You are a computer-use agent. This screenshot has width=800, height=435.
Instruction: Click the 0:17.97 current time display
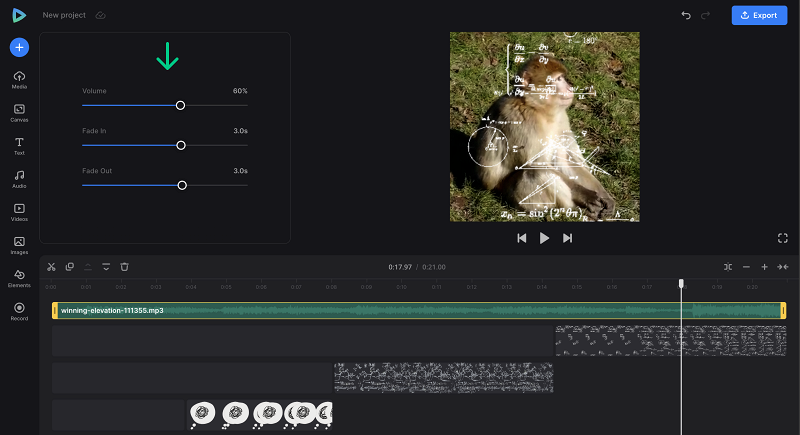(x=400, y=267)
